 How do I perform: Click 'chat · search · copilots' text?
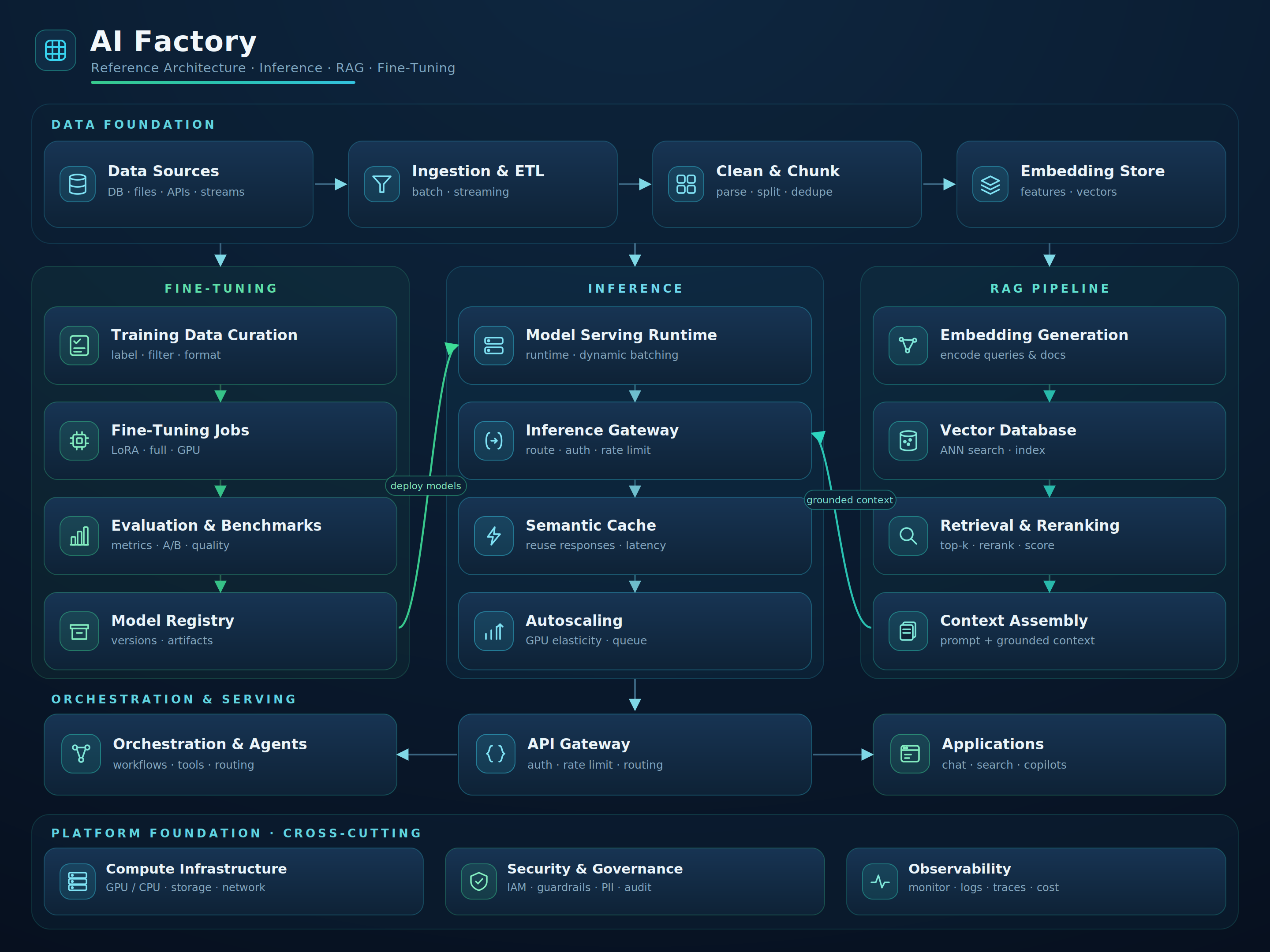[x=1004, y=765]
